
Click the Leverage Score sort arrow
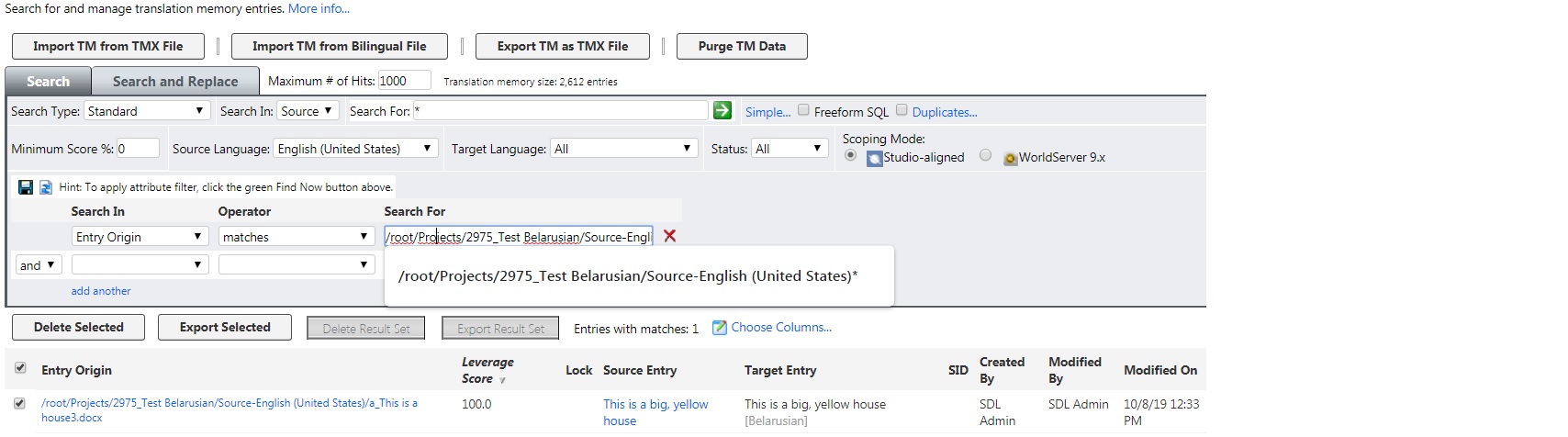point(502,380)
